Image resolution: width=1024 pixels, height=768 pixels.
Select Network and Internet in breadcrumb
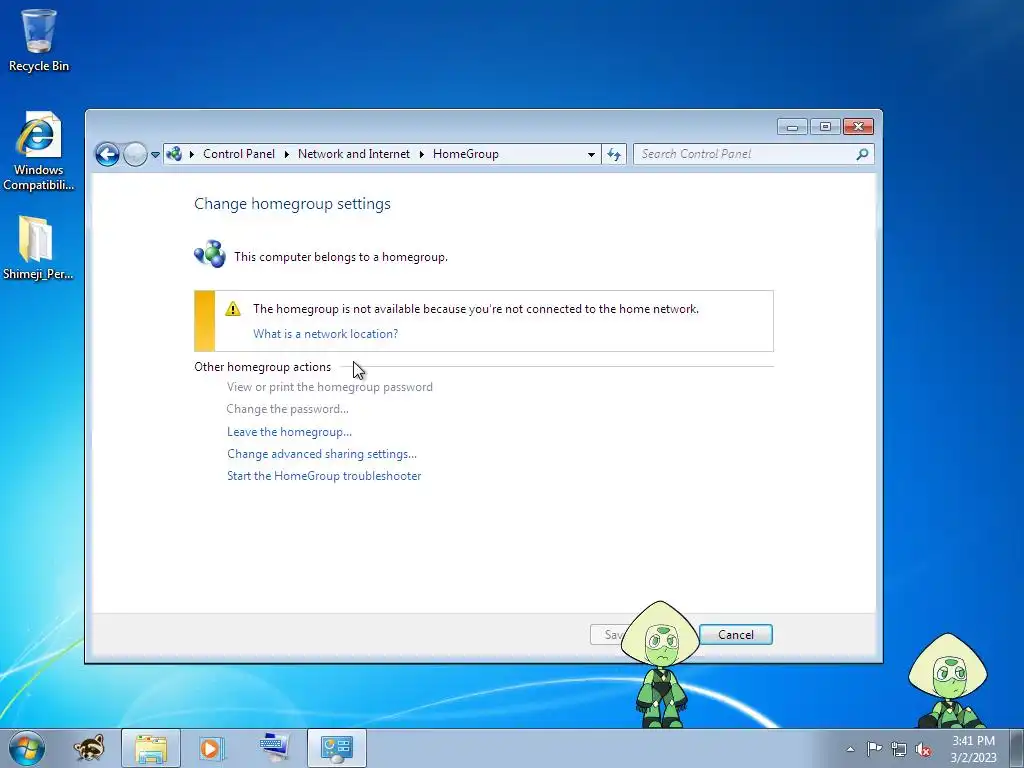click(354, 154)
